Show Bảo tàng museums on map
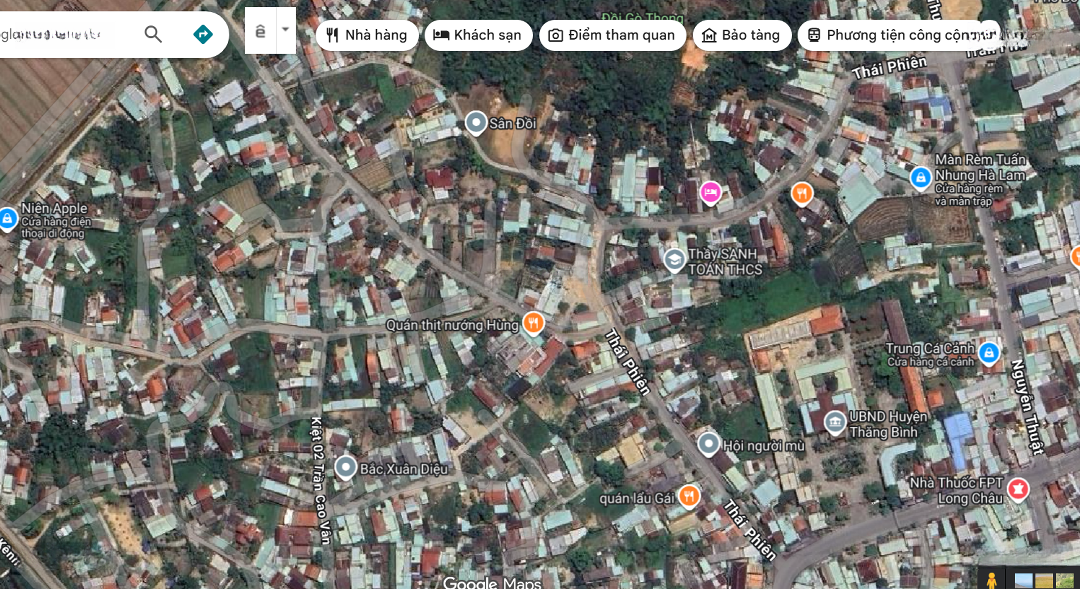This screenshot has height=589, width=1080. pyautogui.click(x=741, y=35)
